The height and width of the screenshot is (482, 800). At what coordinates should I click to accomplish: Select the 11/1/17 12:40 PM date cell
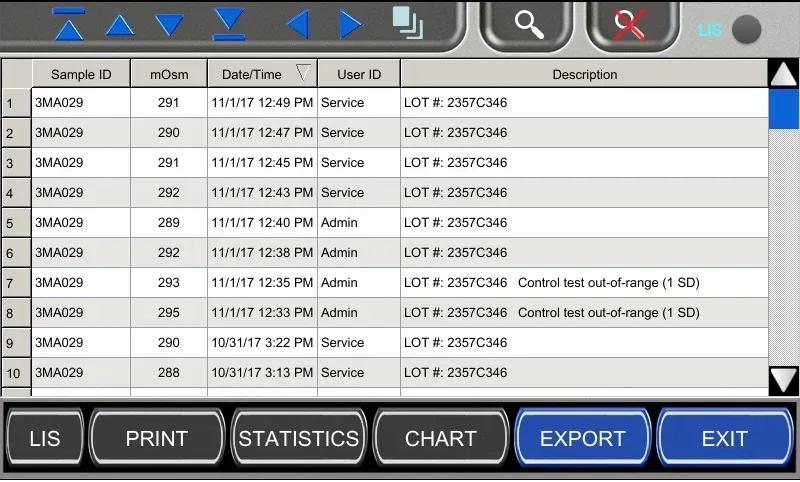point(262,223)
